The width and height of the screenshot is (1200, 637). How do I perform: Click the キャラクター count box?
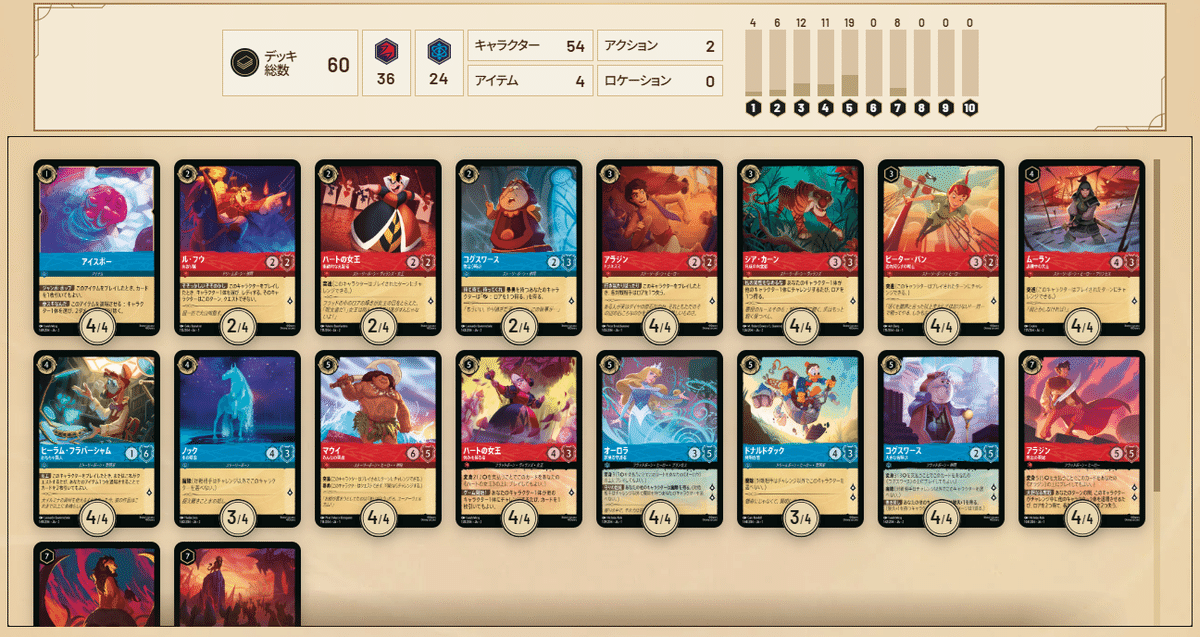click(530, 46)
